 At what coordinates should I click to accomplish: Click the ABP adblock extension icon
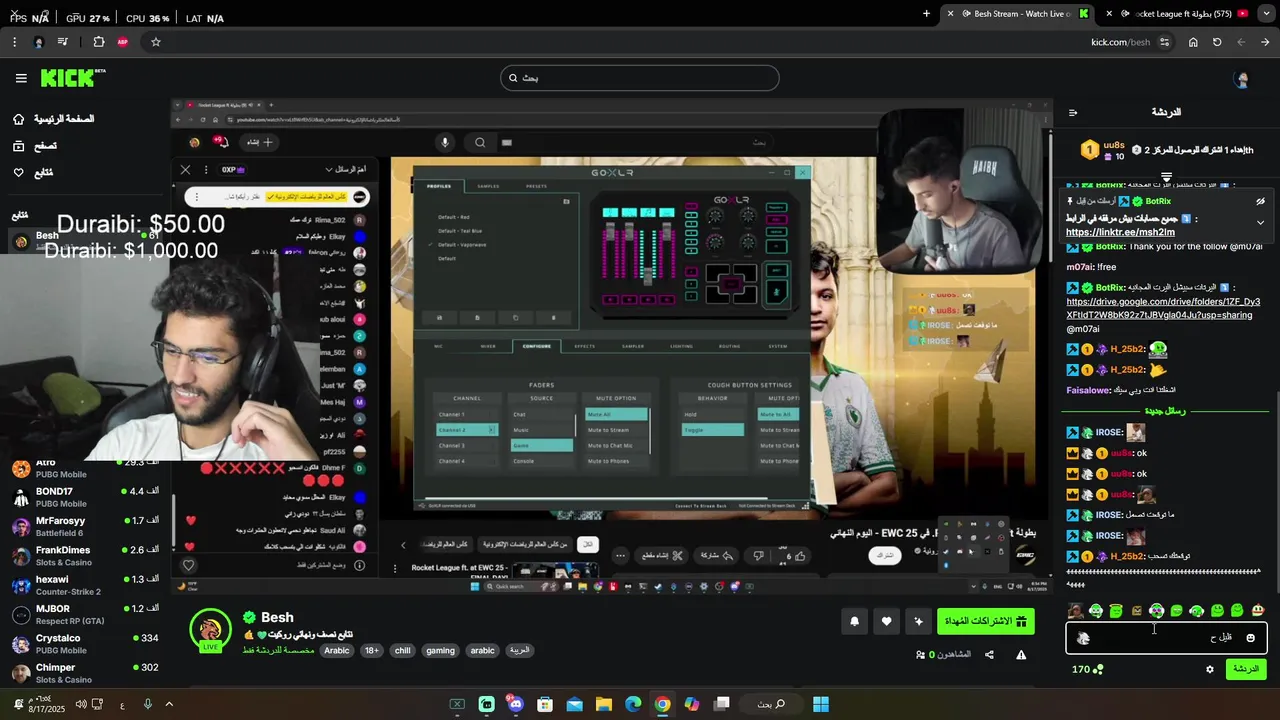tap(123, 42)
